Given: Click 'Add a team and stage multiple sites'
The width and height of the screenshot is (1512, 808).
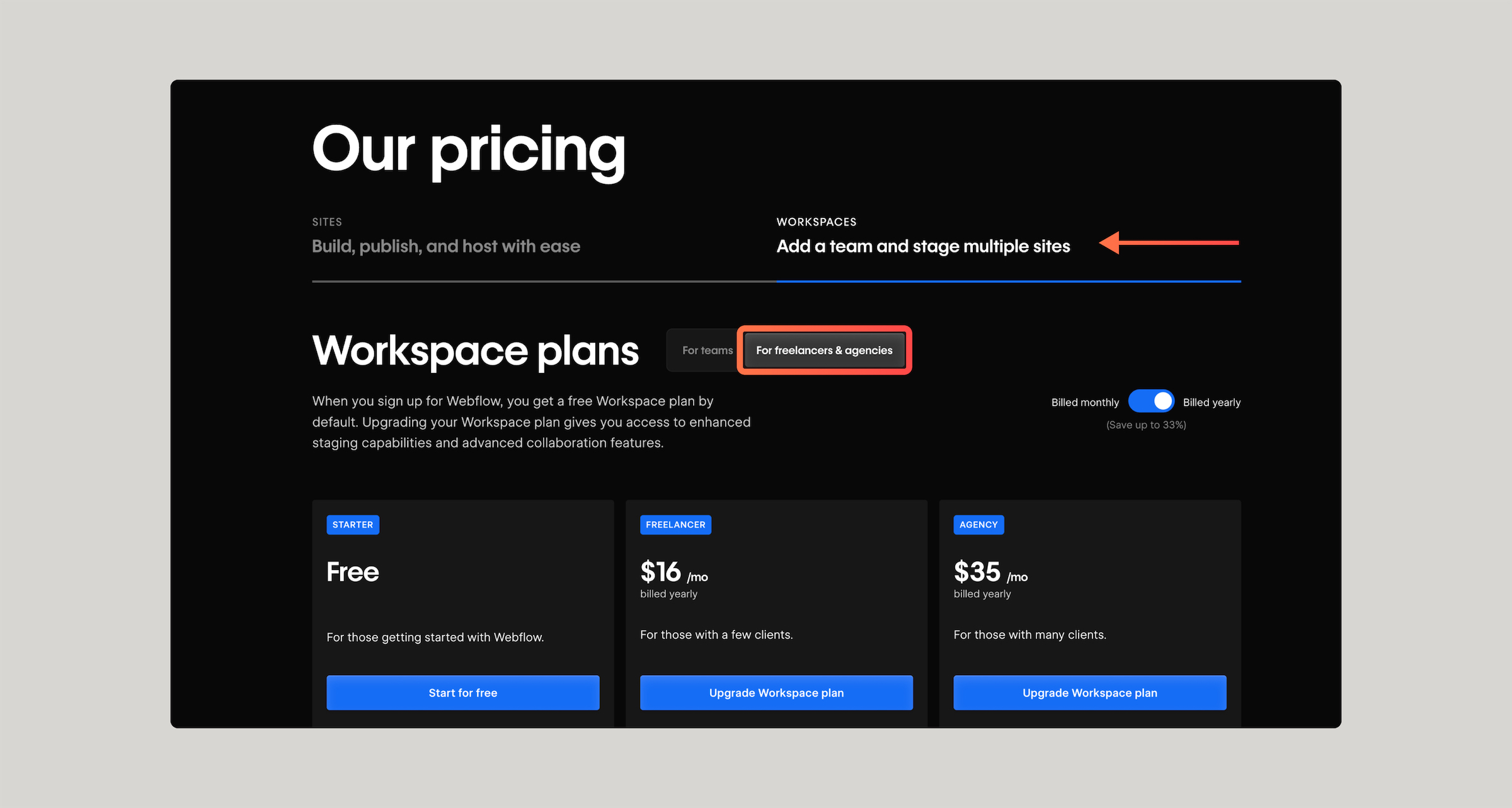Looking at the screenshot, I should [923, 246].
